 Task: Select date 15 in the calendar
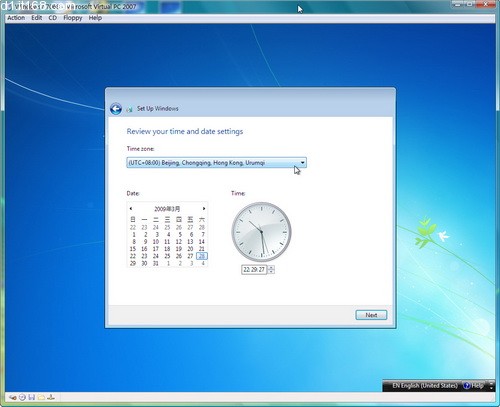133,249
